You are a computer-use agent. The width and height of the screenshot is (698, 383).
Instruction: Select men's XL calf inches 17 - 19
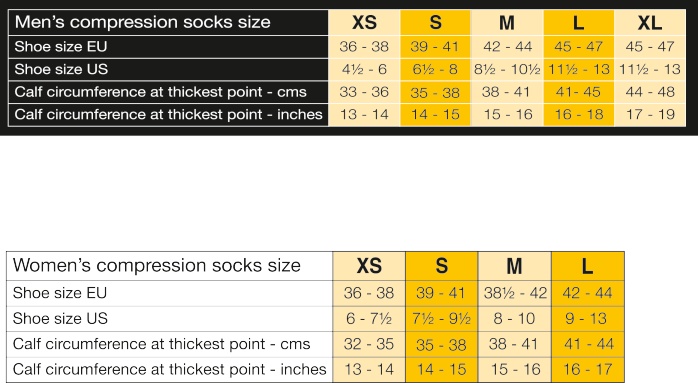(650, 114)
